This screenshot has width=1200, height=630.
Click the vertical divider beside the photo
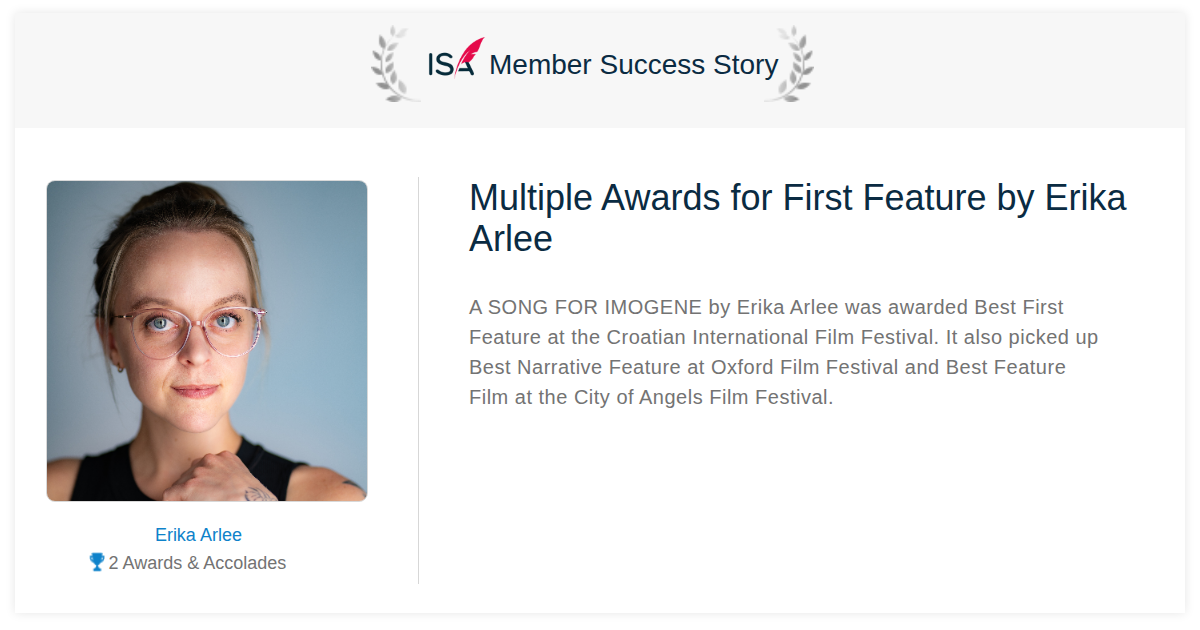418,380
